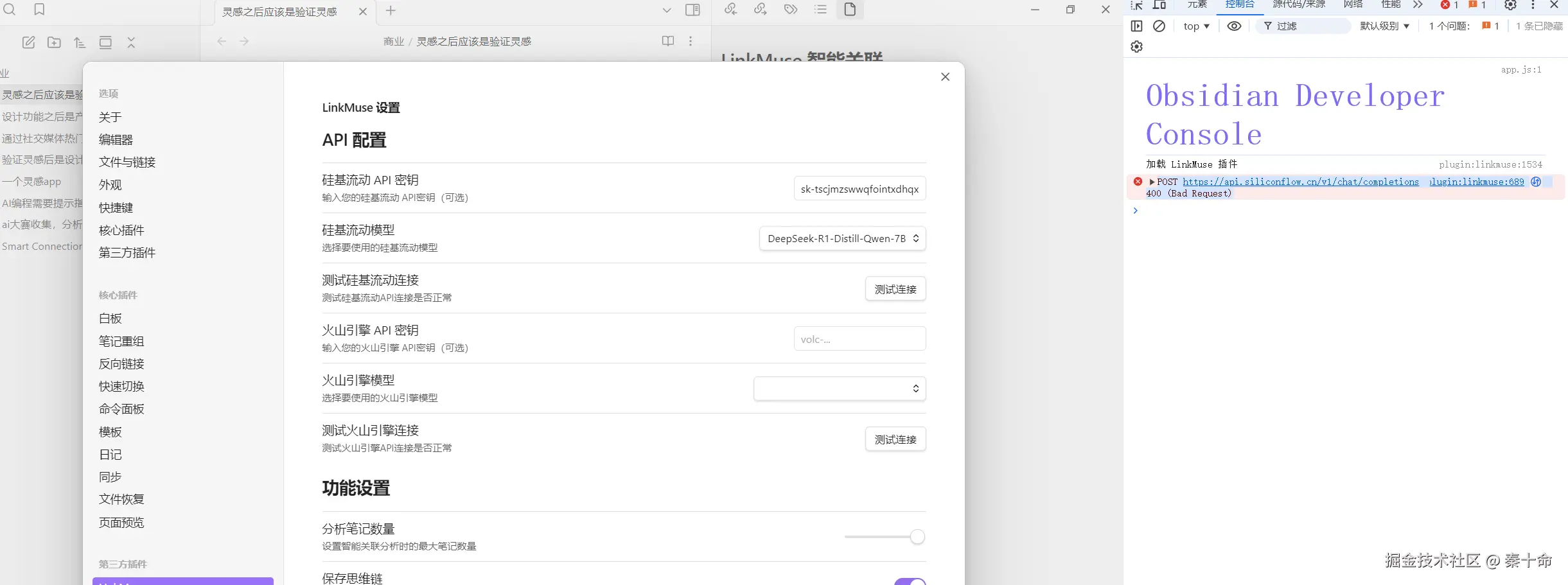
Task: Open 第三方插件 settings section
Action: click(x=127, y=252)
